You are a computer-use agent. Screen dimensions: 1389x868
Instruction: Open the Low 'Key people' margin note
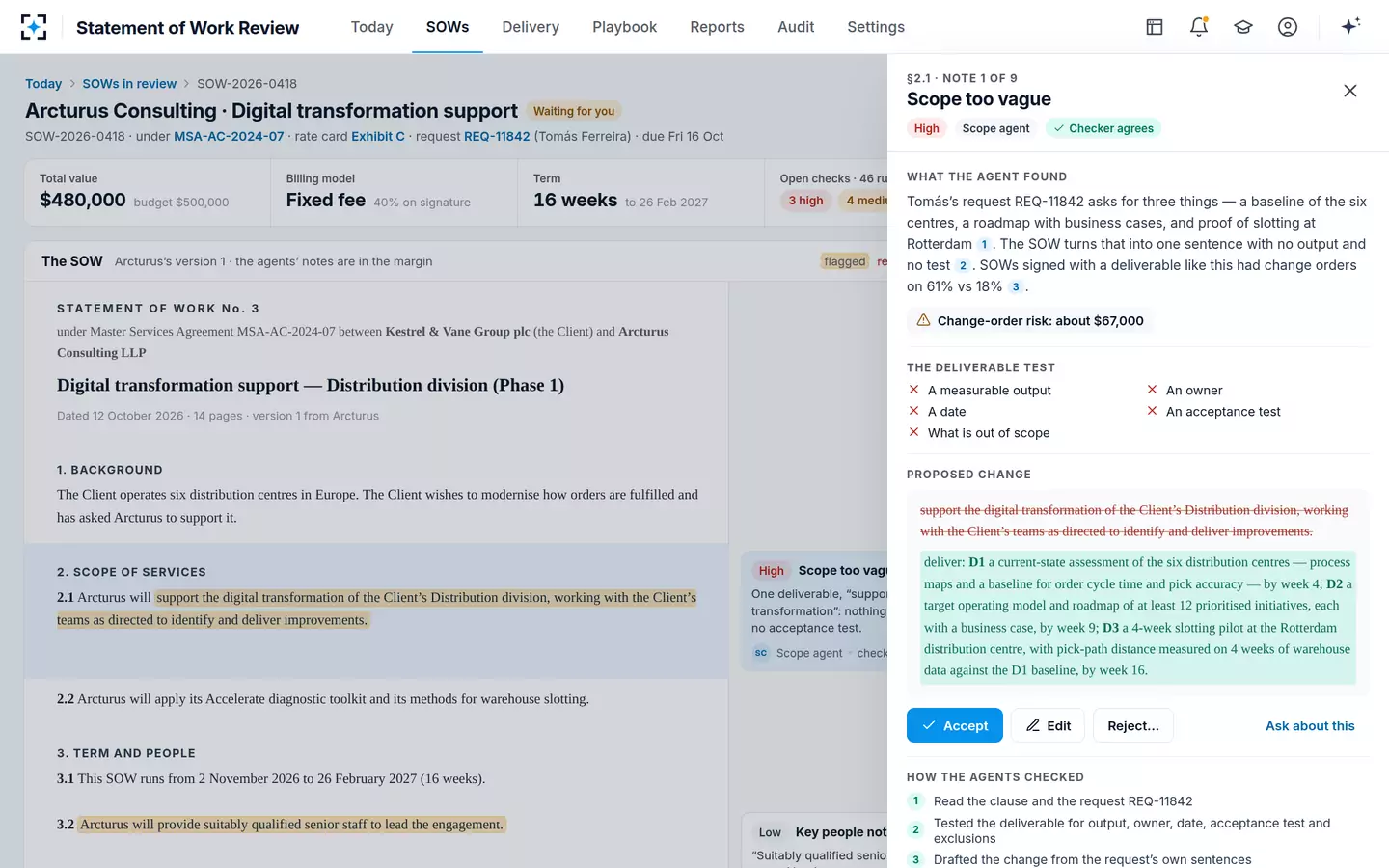coord(815,840)
